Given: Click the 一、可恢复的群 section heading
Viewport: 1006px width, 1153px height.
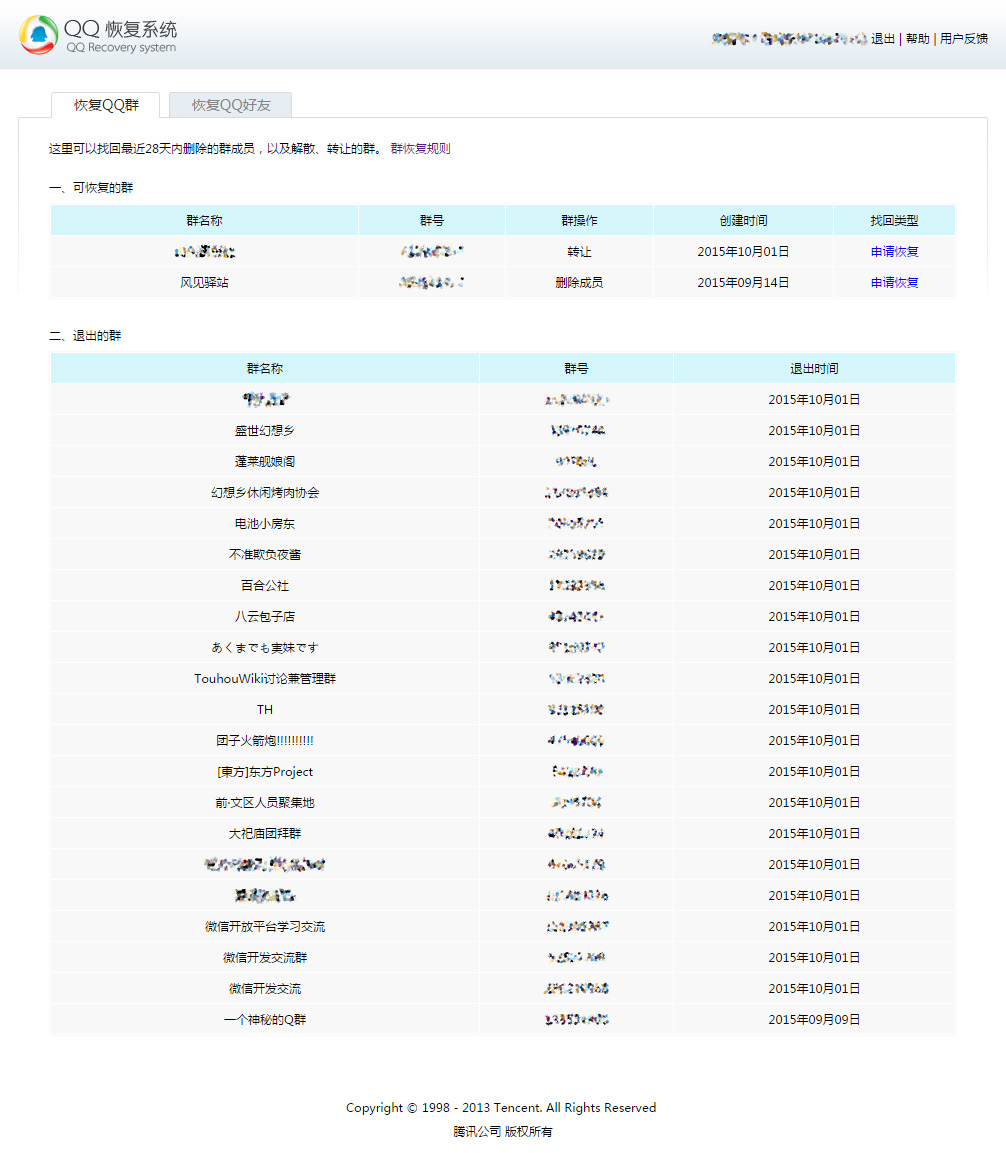Looking at the screenshot, I should pos(91,188).
